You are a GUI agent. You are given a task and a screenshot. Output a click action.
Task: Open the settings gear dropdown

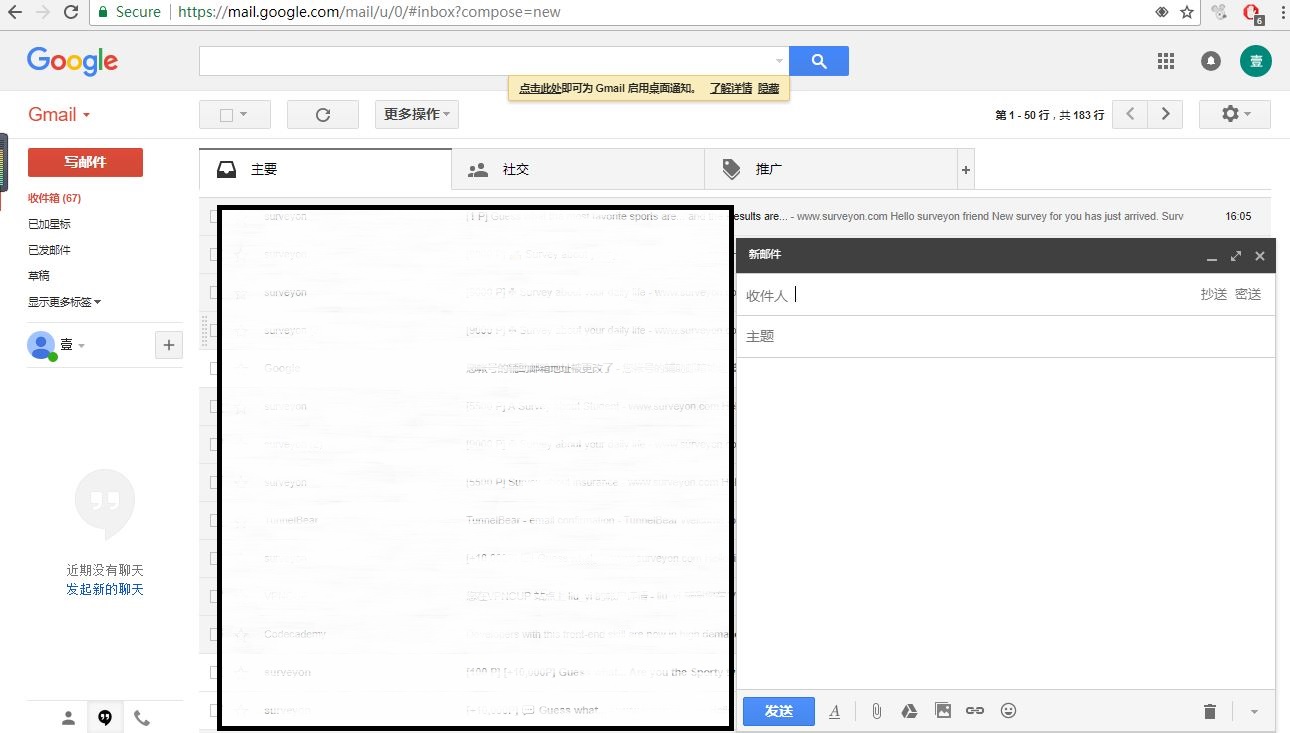coord(1234,114)
